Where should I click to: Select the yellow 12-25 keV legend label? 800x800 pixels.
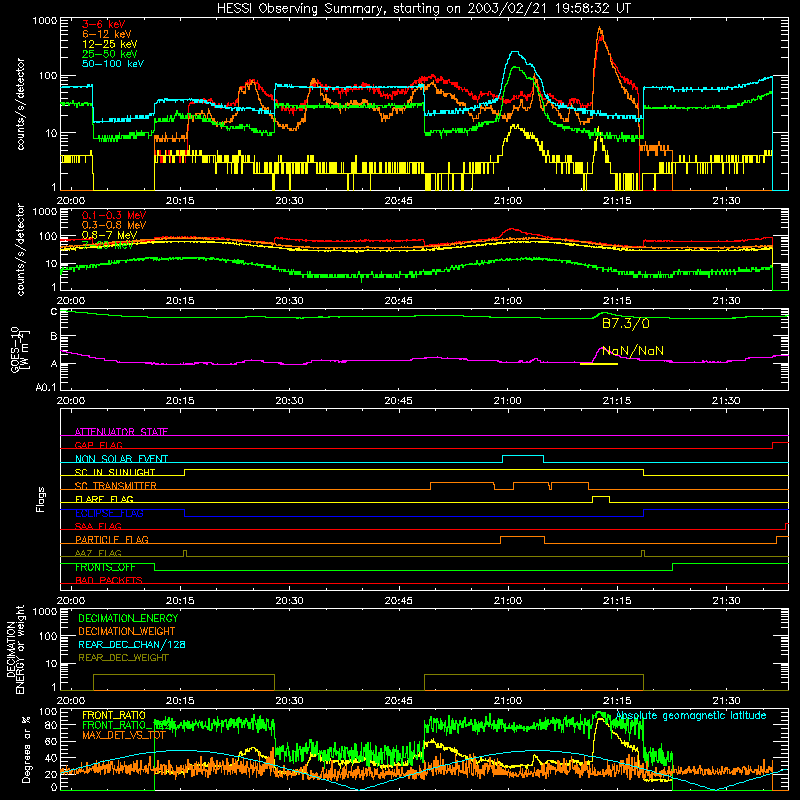[x=110, y=44]
